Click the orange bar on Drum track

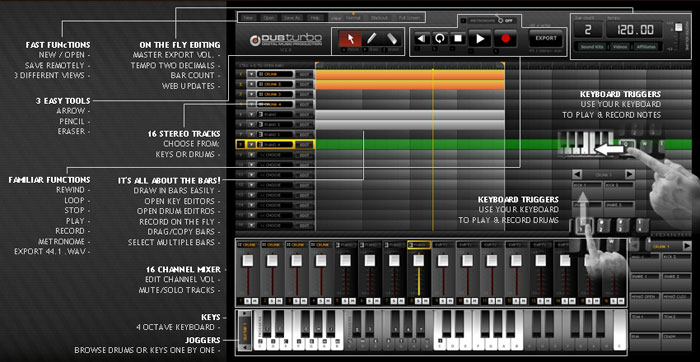pyautogui.click(x=410, y=74)
